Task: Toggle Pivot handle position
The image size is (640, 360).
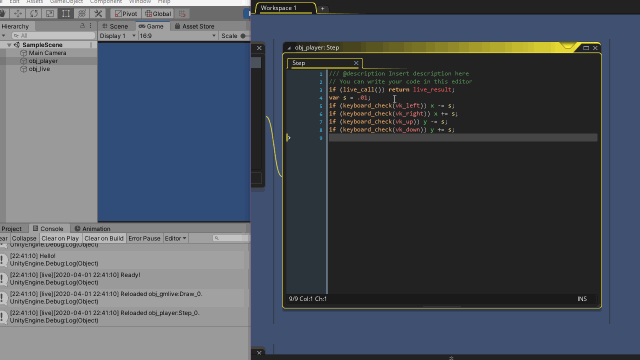Action: coord(126,13)
